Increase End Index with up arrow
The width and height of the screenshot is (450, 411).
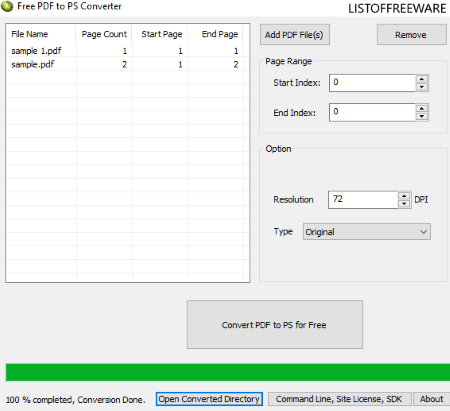422,108
